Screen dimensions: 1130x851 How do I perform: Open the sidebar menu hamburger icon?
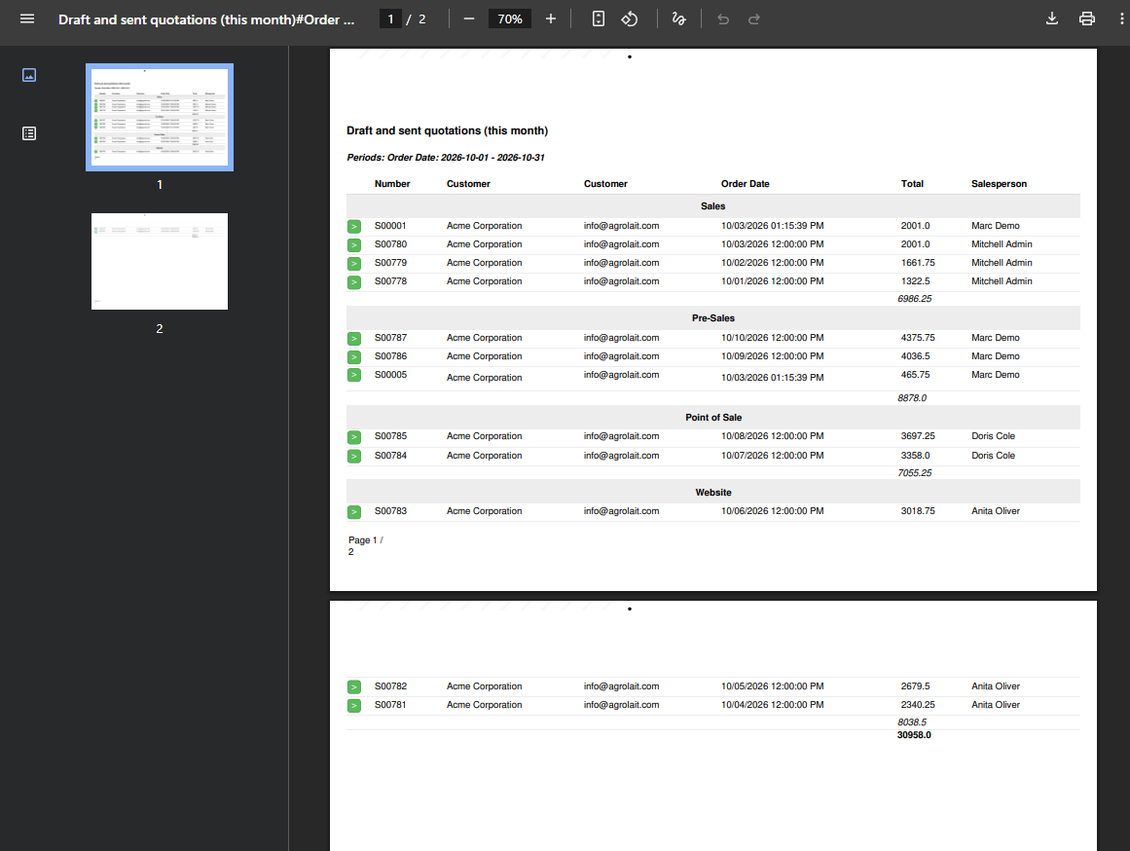click(27, 19)
